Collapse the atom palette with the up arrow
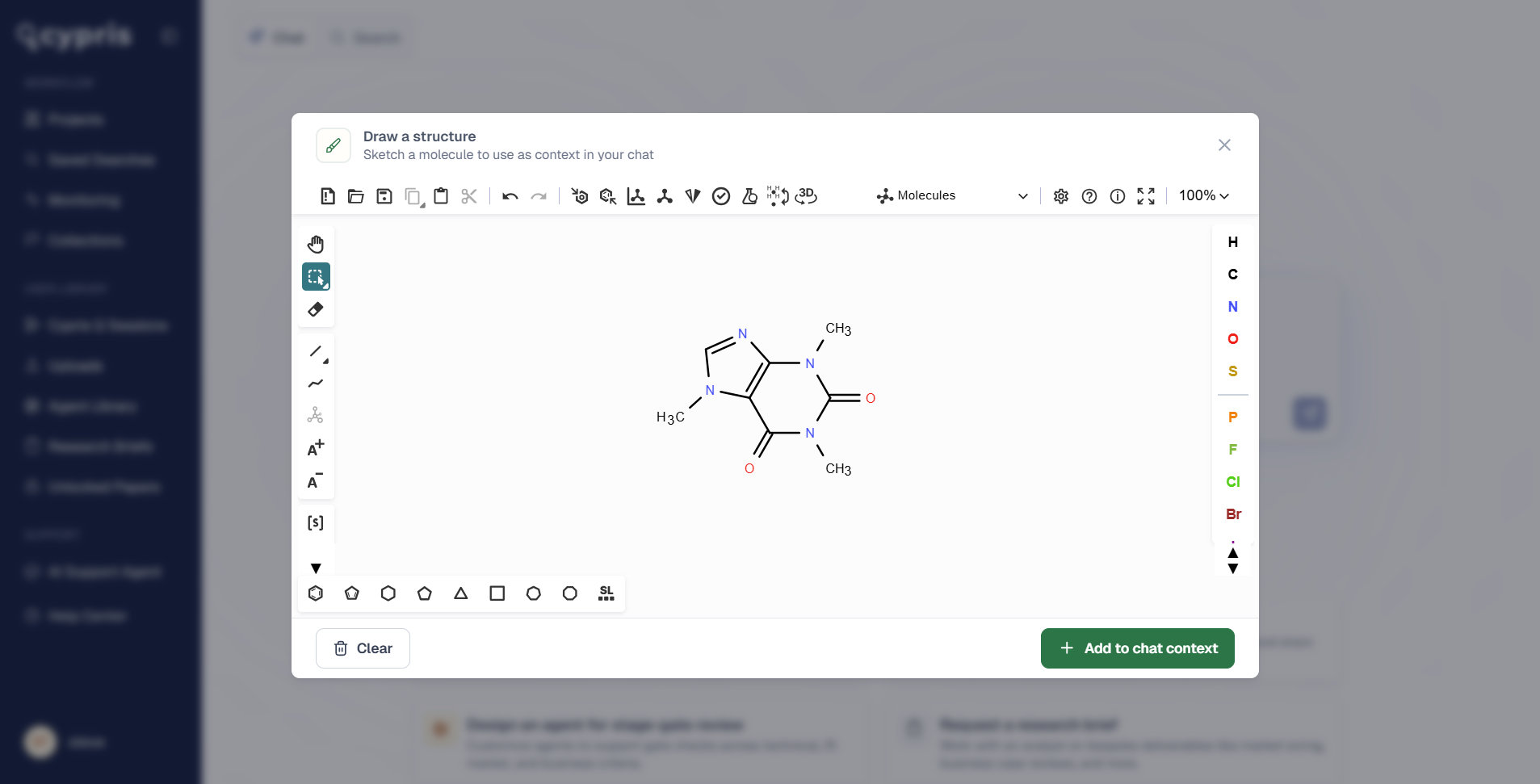Image resolution: width=1540 pixels, height=784 pixels. [x=1233, y=553]
